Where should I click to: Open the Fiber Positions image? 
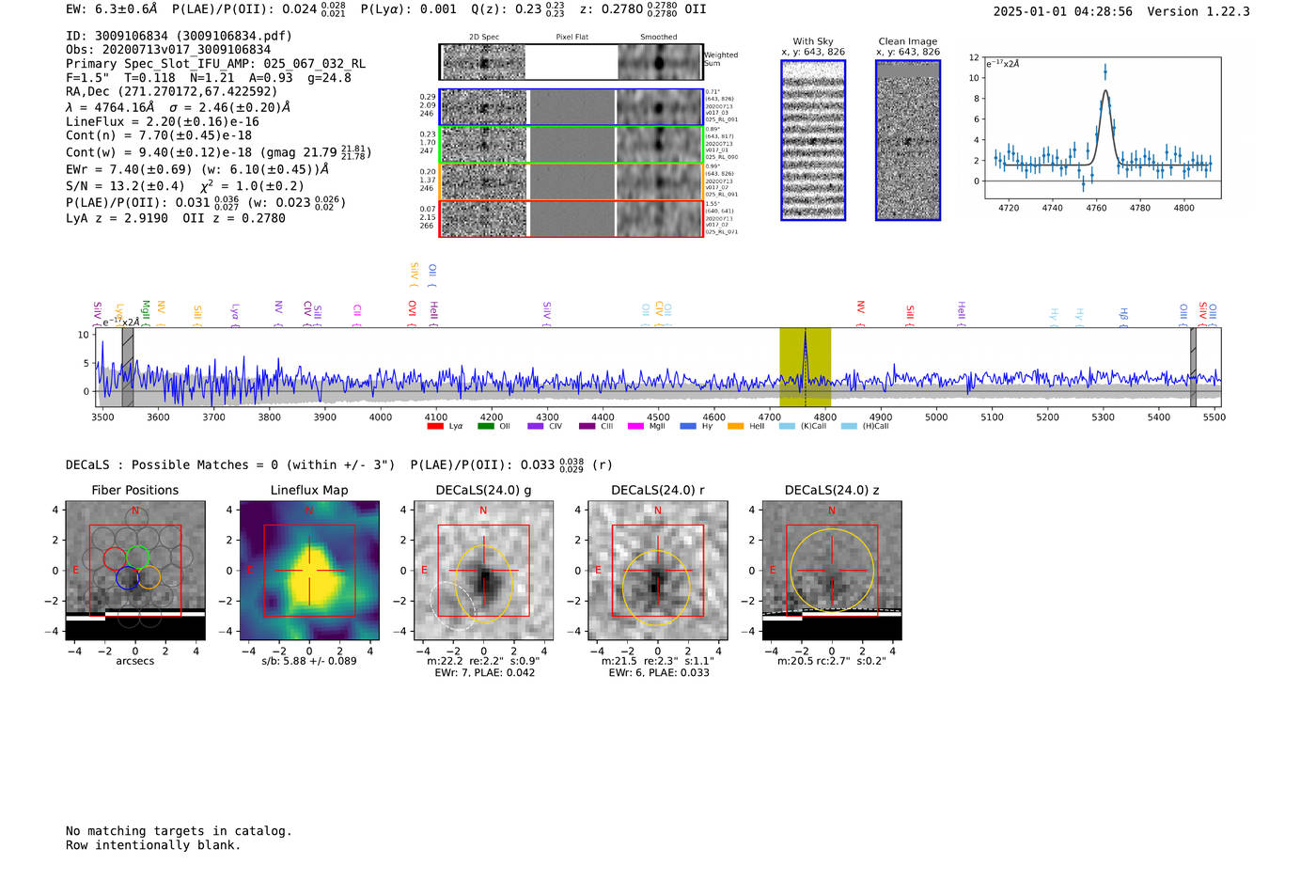pyautogui.click(x=135, y=571)
